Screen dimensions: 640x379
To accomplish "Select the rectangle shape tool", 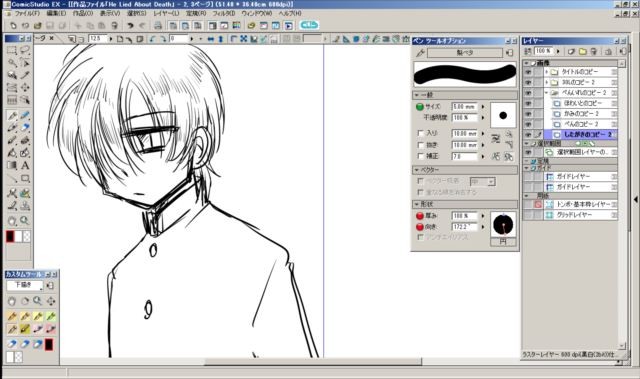I will (x=25, y=179).
